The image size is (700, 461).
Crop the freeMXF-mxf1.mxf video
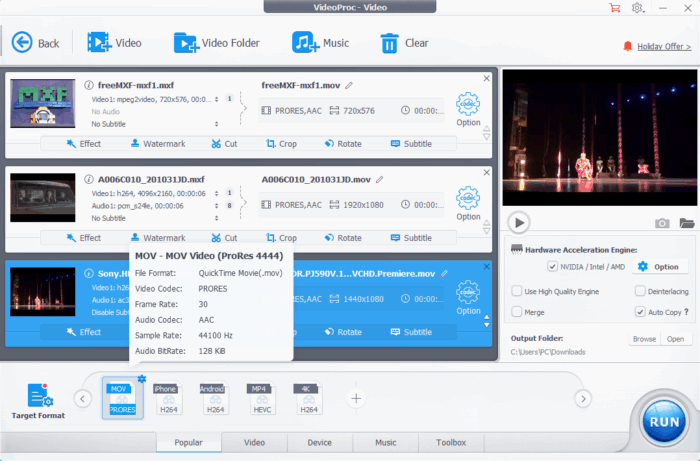pos(281,144)
